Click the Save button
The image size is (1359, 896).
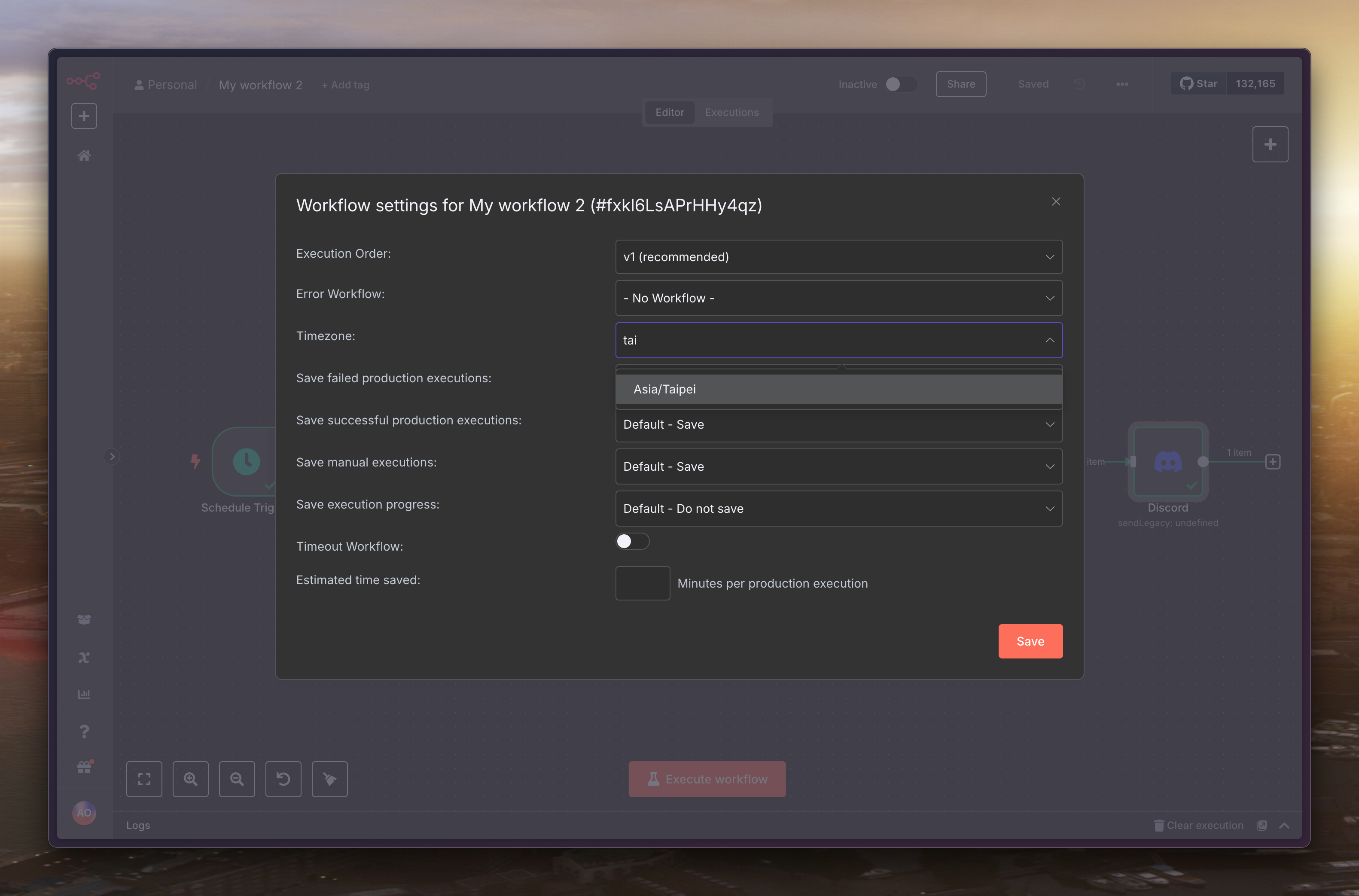pyautogui.click(x=1030, y=641)
